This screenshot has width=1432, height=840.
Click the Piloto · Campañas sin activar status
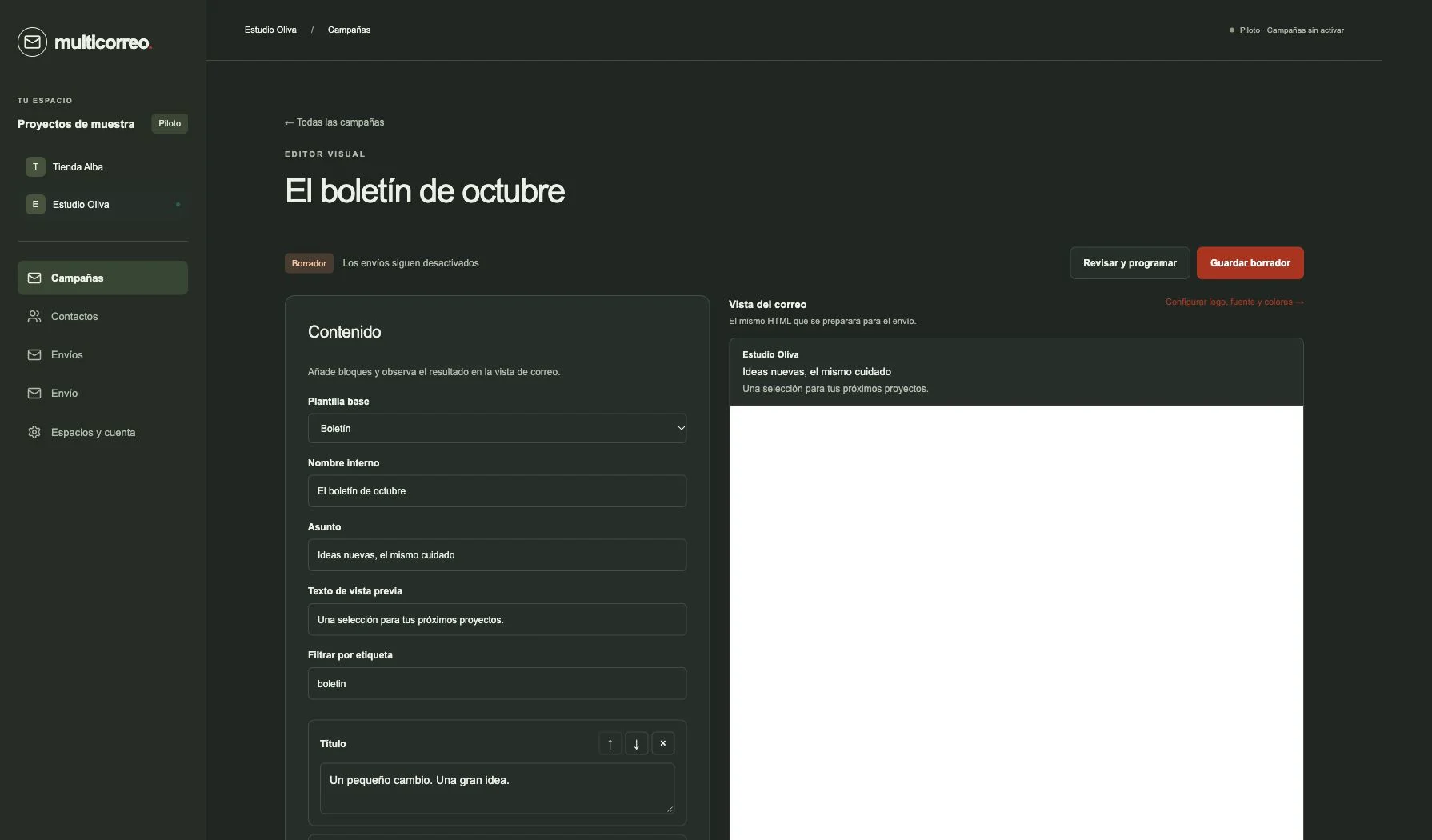[x=1286, y=30]
